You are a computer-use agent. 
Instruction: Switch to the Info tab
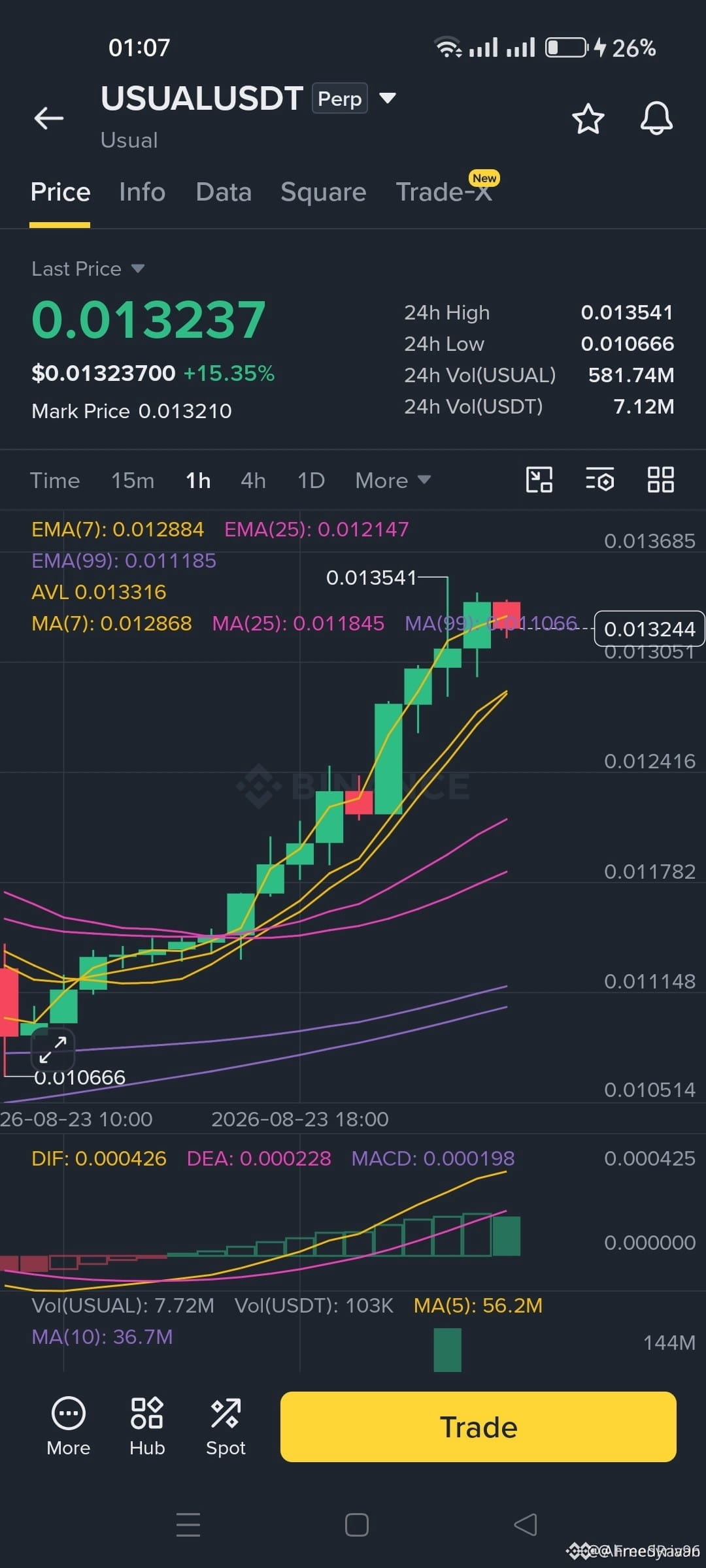pyautogui.click(x=142, y=192)
